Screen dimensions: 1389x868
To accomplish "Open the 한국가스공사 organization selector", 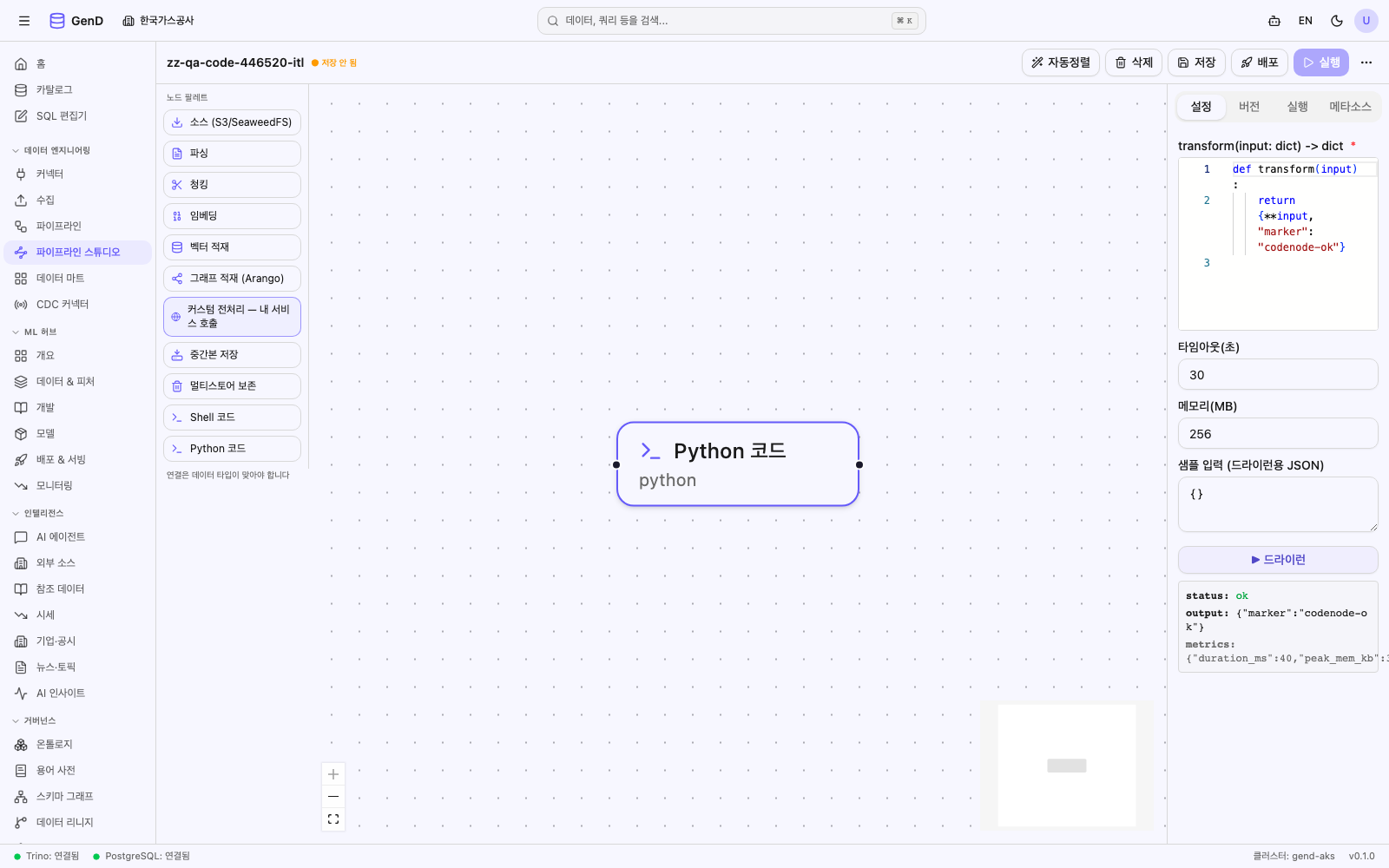I will click(158, 21).
